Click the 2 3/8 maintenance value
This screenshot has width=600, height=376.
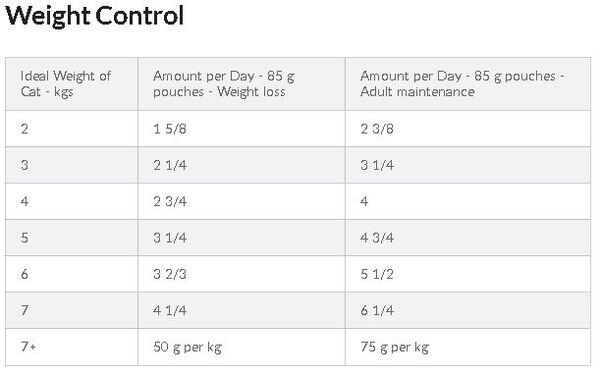coord(377,129)
